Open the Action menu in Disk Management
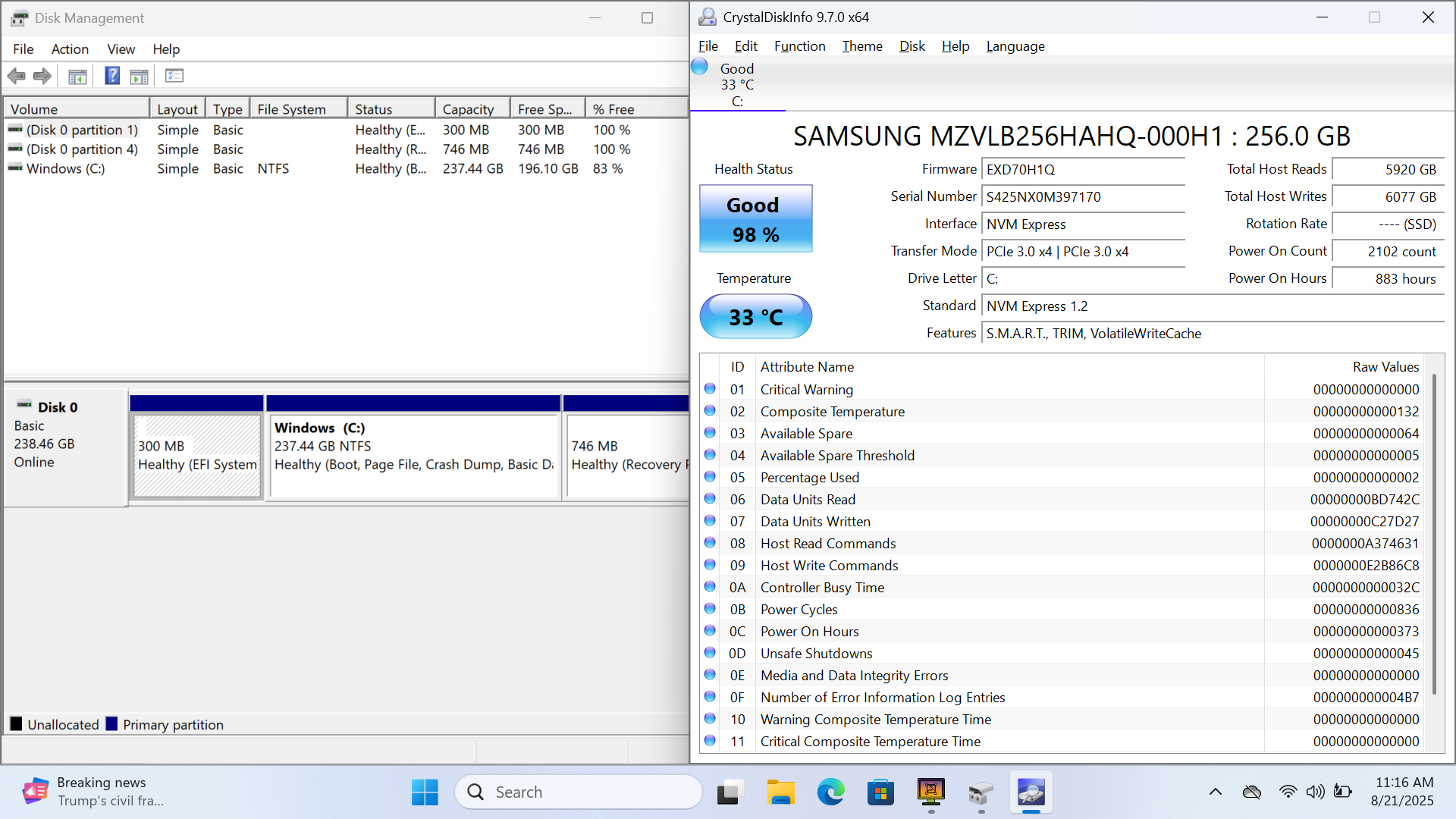The image size is (1456, 819). 70,49
